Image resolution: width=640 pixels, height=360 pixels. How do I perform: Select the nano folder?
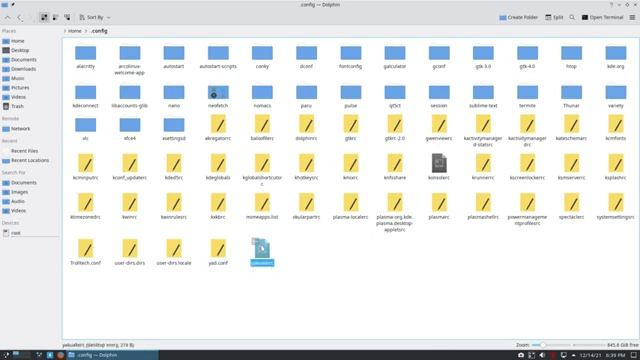click(x=174, y=96)
